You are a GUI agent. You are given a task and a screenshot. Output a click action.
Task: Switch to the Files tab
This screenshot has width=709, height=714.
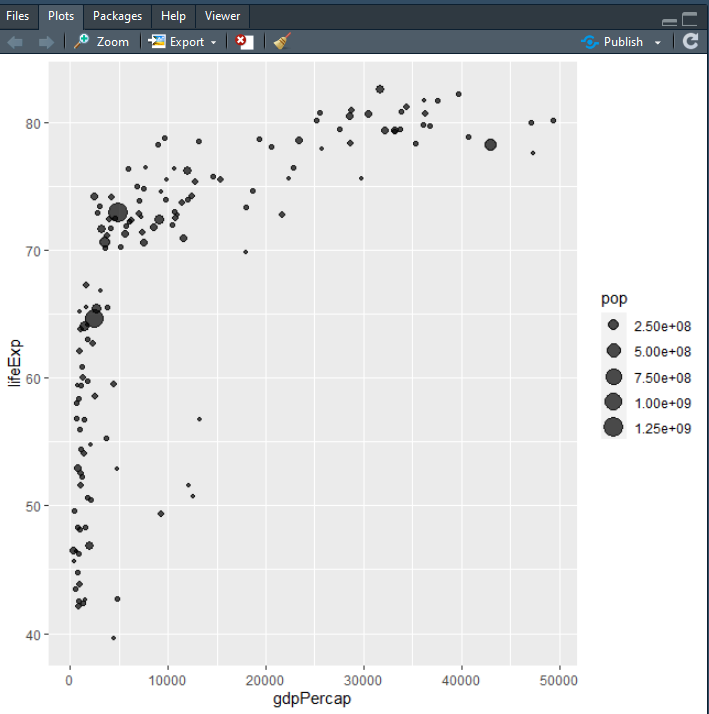[18, 16]
